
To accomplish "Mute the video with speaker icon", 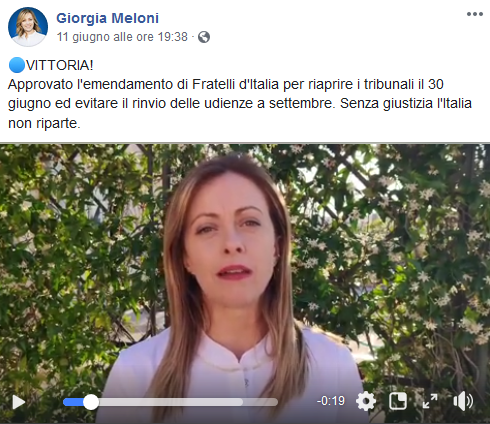I will pyautogui.click(x=463, y=401).
